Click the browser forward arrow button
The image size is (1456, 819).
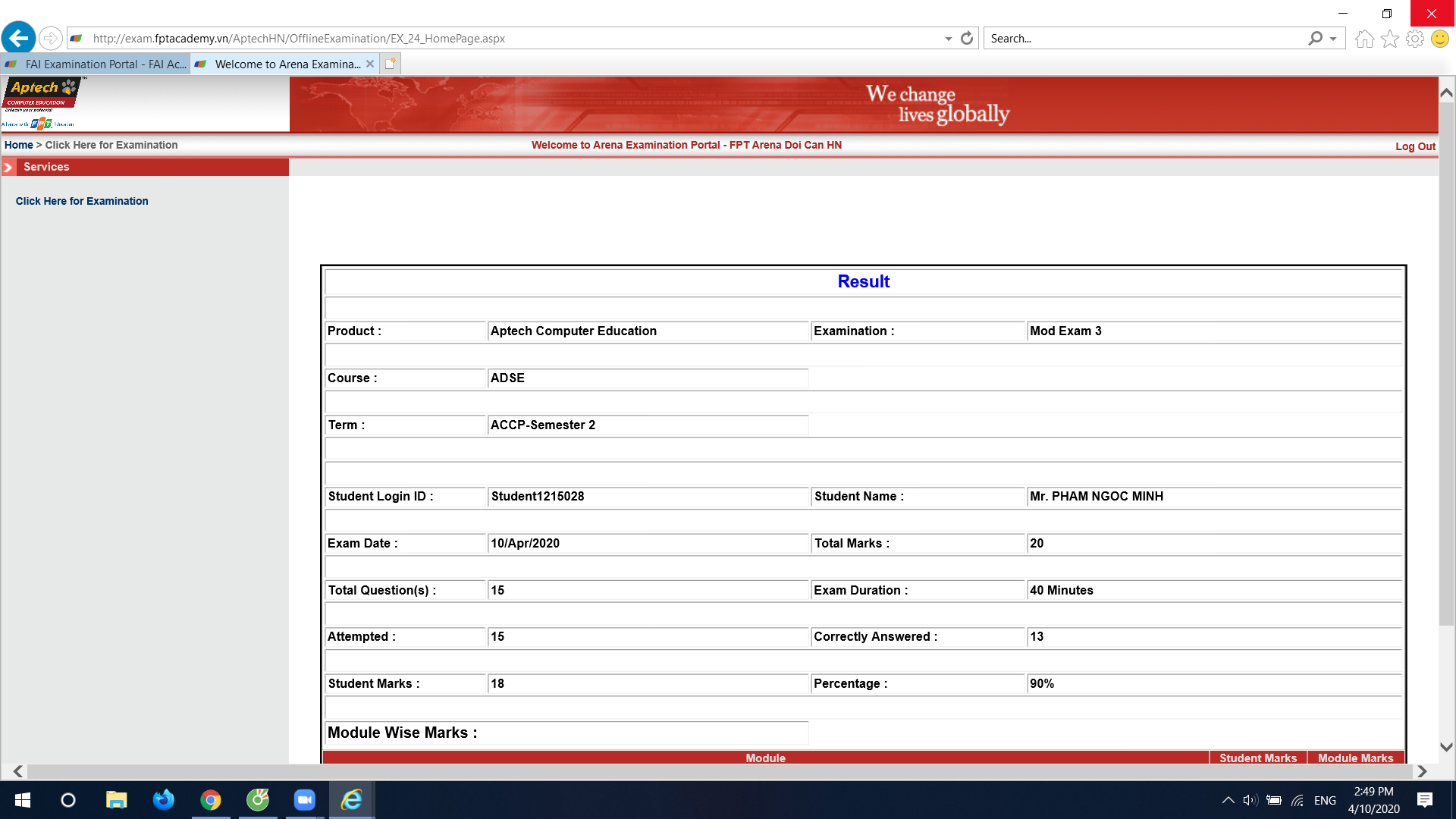pos(50,38)
